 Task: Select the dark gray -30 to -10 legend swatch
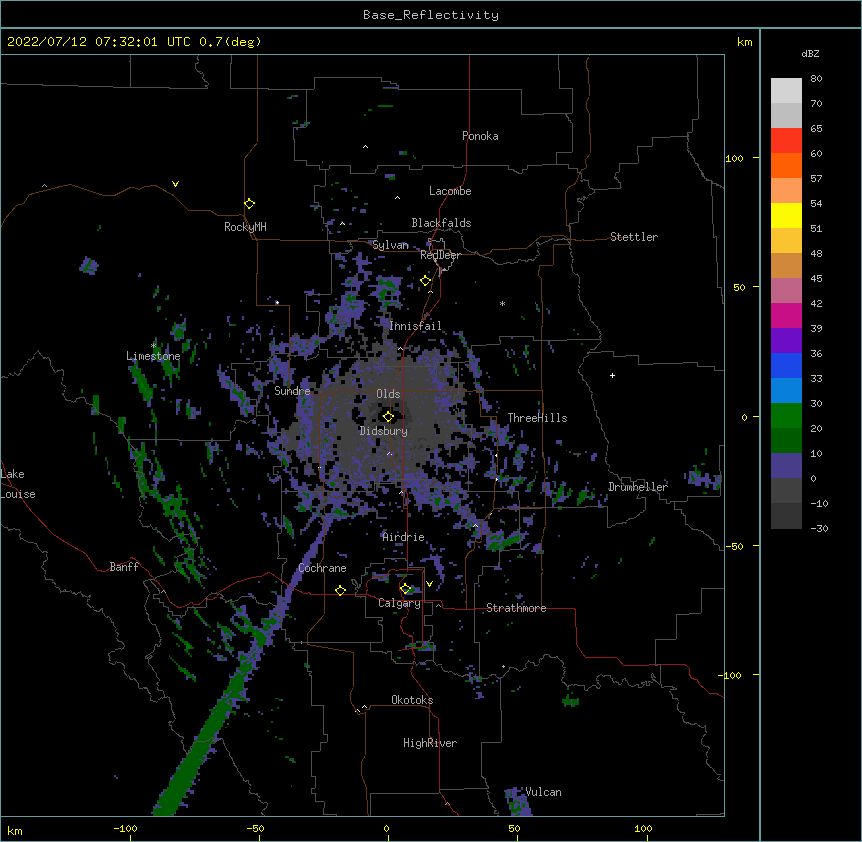tap(786, 516)
